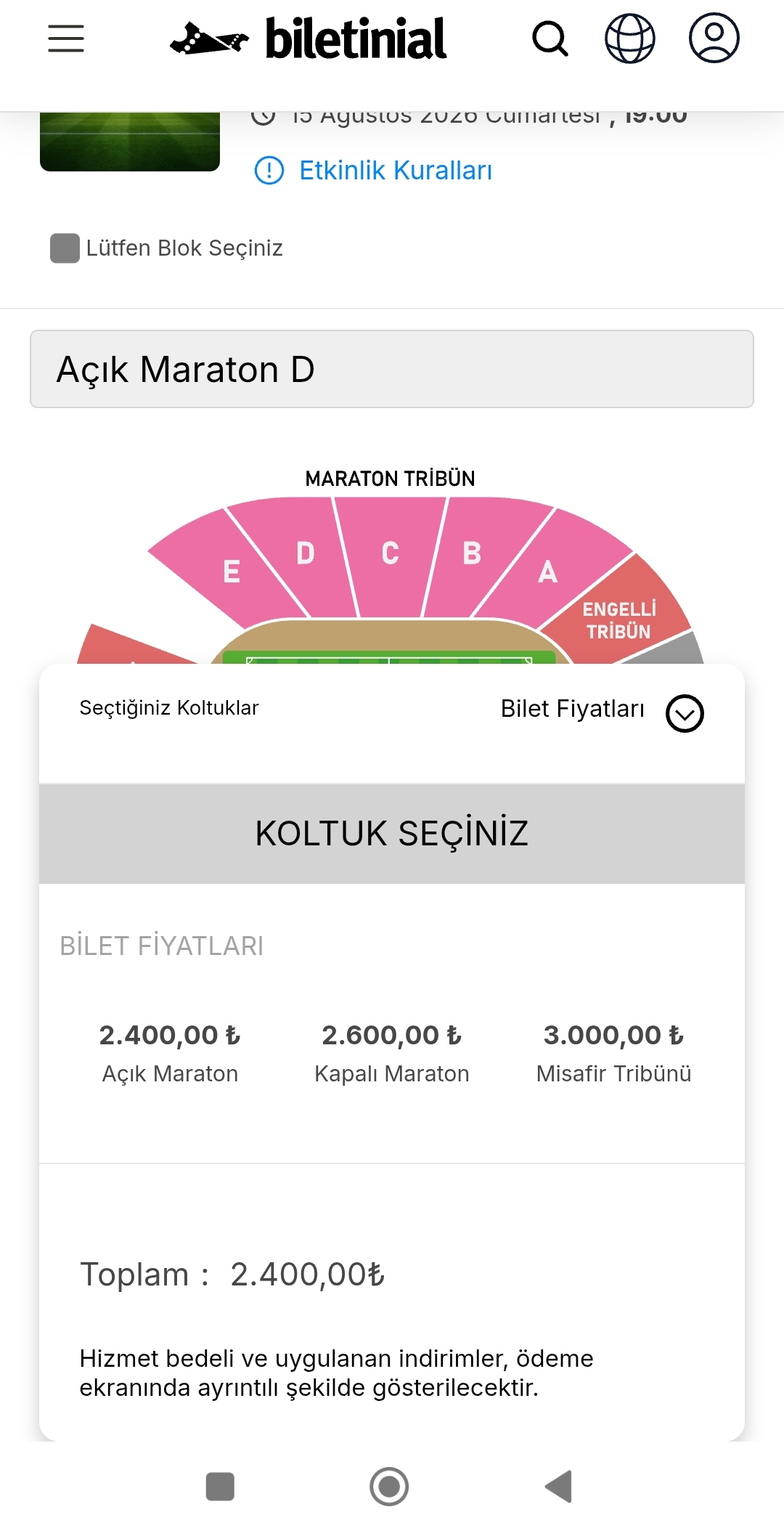Tap gray Lütfen Blok Seçiniz legend swatch
This screenshot has height=1536, width=784.
click(x=65, y=248)
